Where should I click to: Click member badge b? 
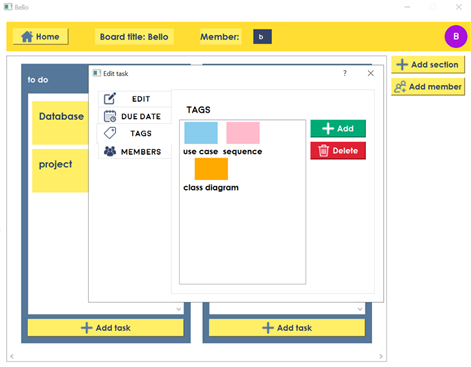262,37
